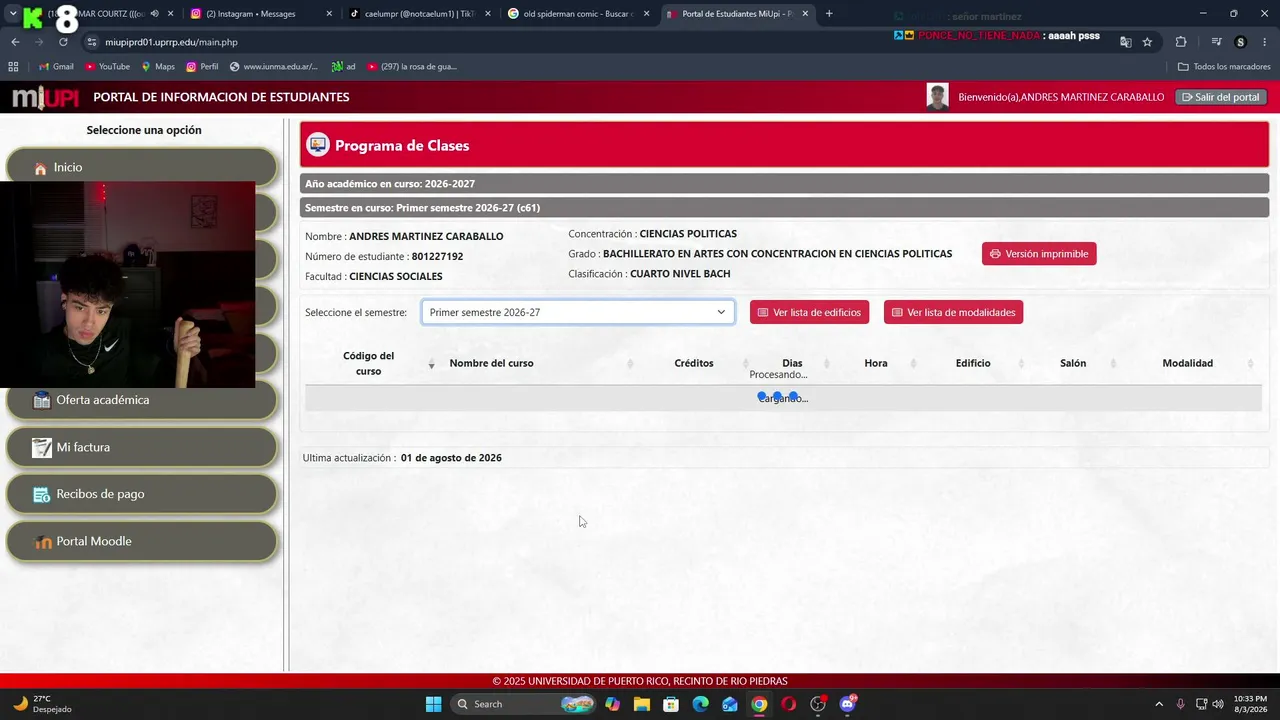Open File Explorer from the taskbar
The height and width of the screenshot is (720, 1280).
[642, 704]
